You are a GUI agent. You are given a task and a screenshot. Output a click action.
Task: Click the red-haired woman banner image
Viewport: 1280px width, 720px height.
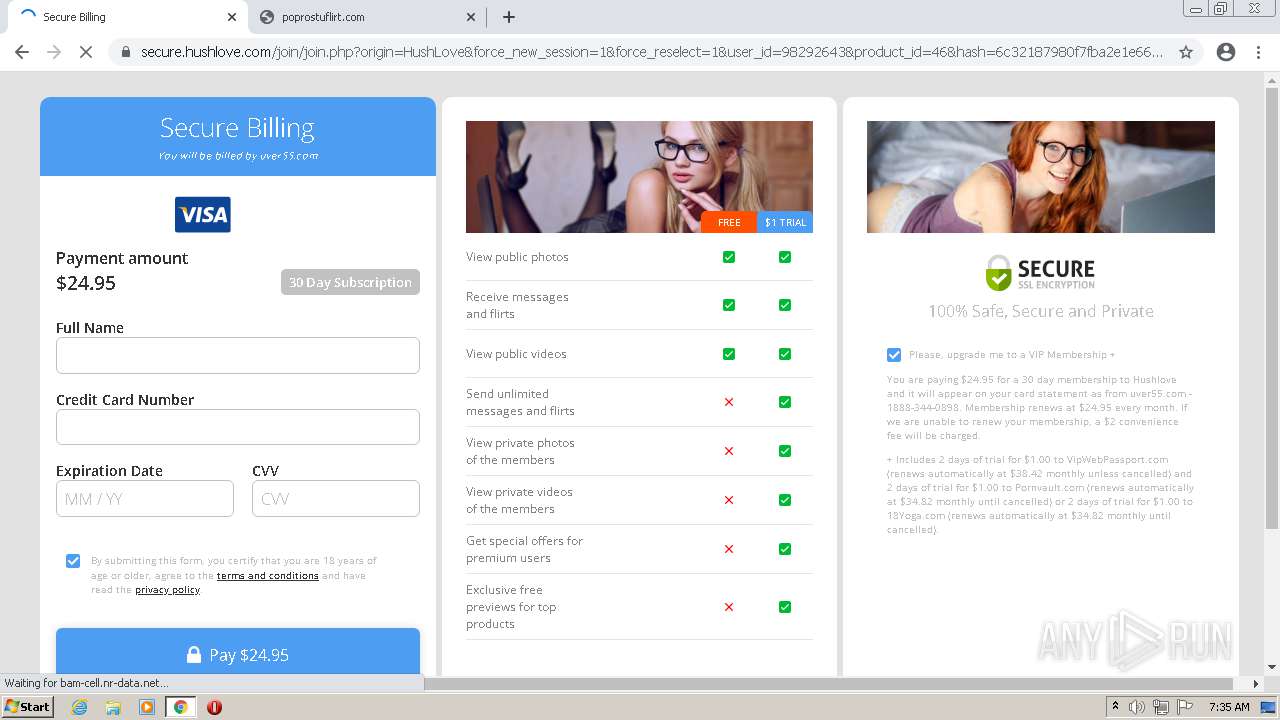pyautogui.click(x=1041, y=177)
